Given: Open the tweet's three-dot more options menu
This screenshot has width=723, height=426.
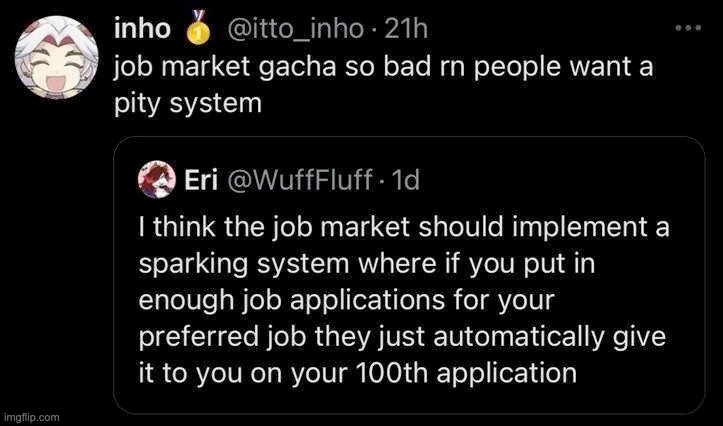Looking at the screenshot, I should click(688, 28).
